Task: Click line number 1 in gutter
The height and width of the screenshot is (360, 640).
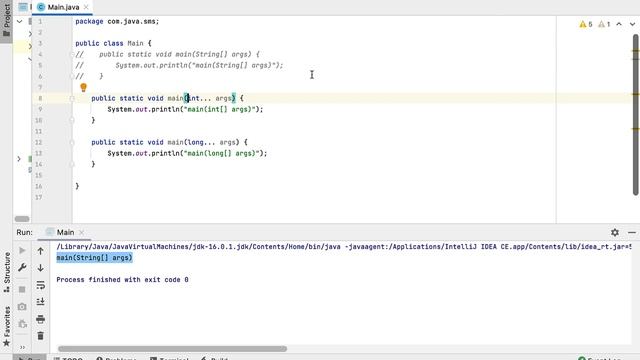Action: coord(40,21)
